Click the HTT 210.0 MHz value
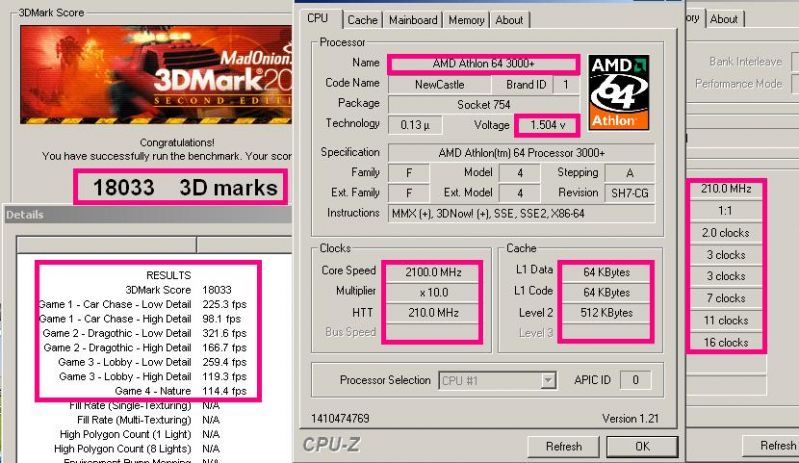Viewport: 799px width, 463px height. (433, 313)
